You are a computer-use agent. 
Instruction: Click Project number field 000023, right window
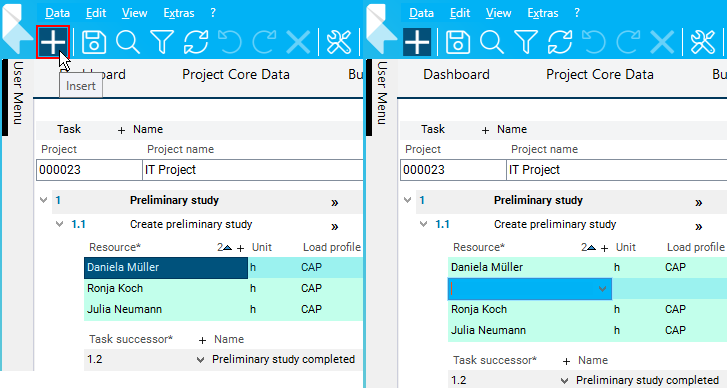[453, 170]
